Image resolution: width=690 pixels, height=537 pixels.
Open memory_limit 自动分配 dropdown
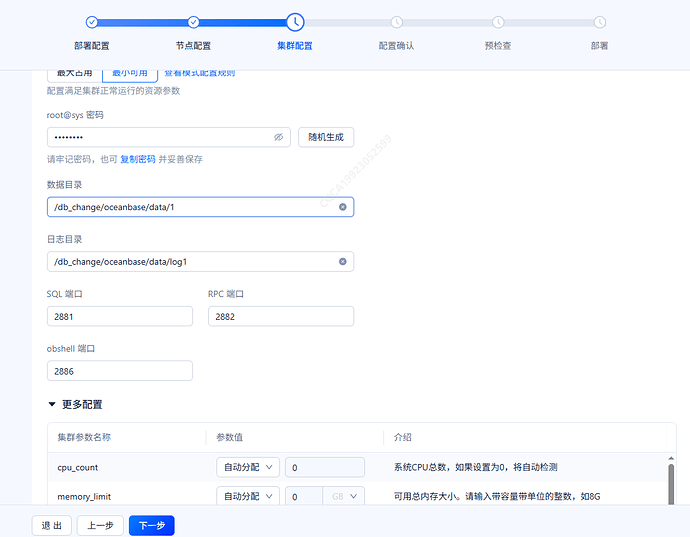click(248, 496)
